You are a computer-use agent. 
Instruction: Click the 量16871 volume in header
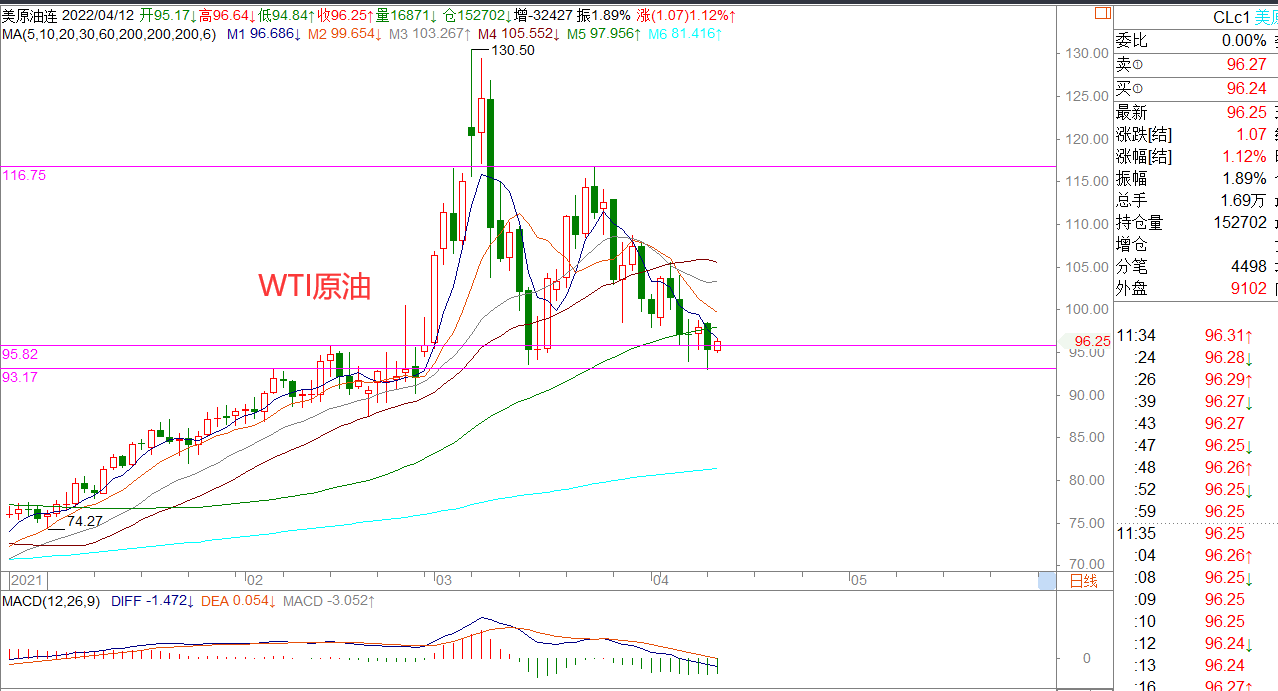coord(406,16)
